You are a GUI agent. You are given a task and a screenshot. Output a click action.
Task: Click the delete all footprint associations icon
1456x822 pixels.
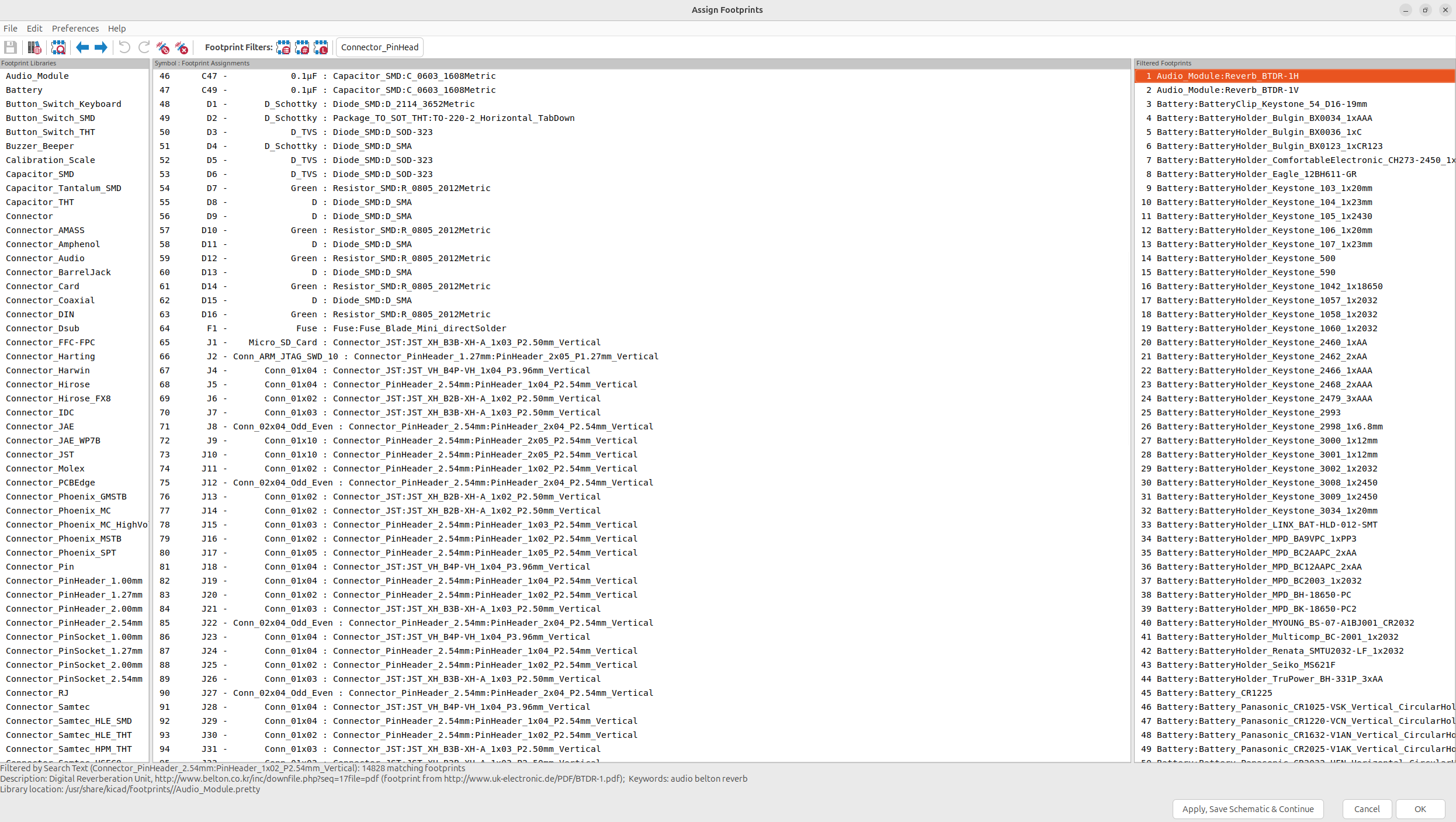182,47
